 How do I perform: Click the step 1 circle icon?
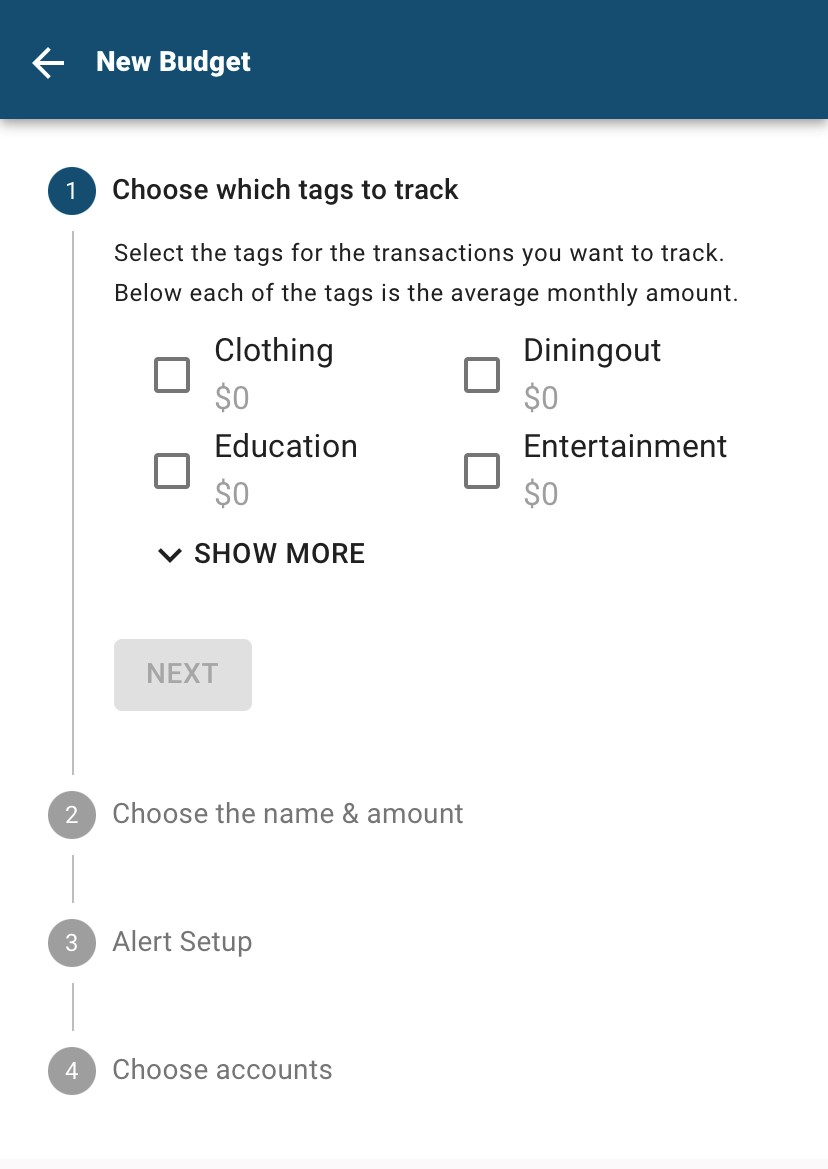pos(72,191)
